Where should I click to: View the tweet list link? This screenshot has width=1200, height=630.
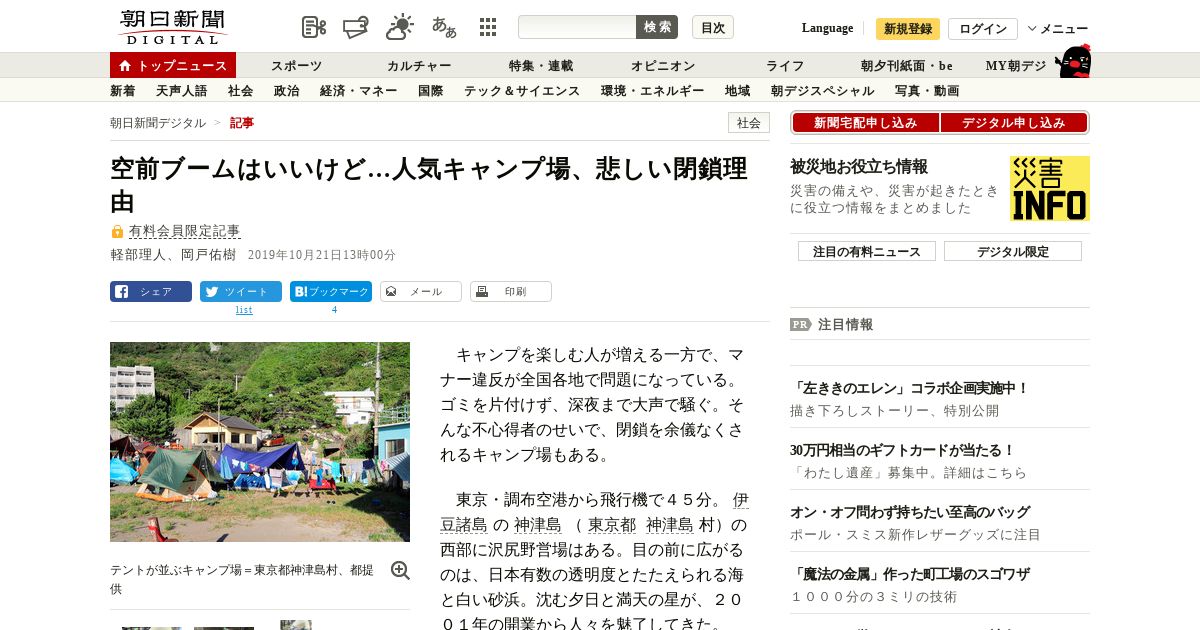pyautogui.click(x=244, y=310)
